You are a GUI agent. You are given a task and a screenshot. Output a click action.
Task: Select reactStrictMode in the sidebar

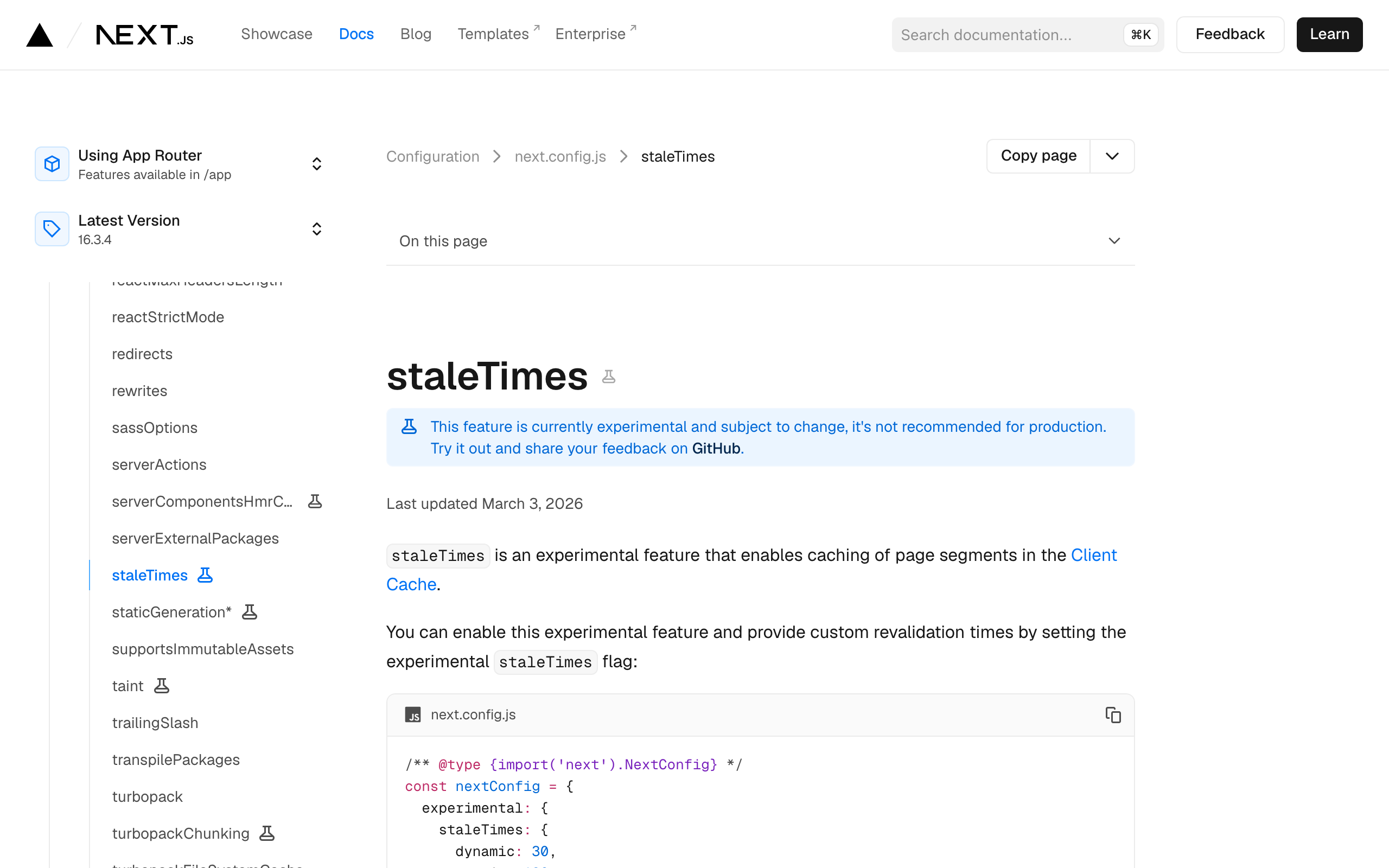pos(168,317)
